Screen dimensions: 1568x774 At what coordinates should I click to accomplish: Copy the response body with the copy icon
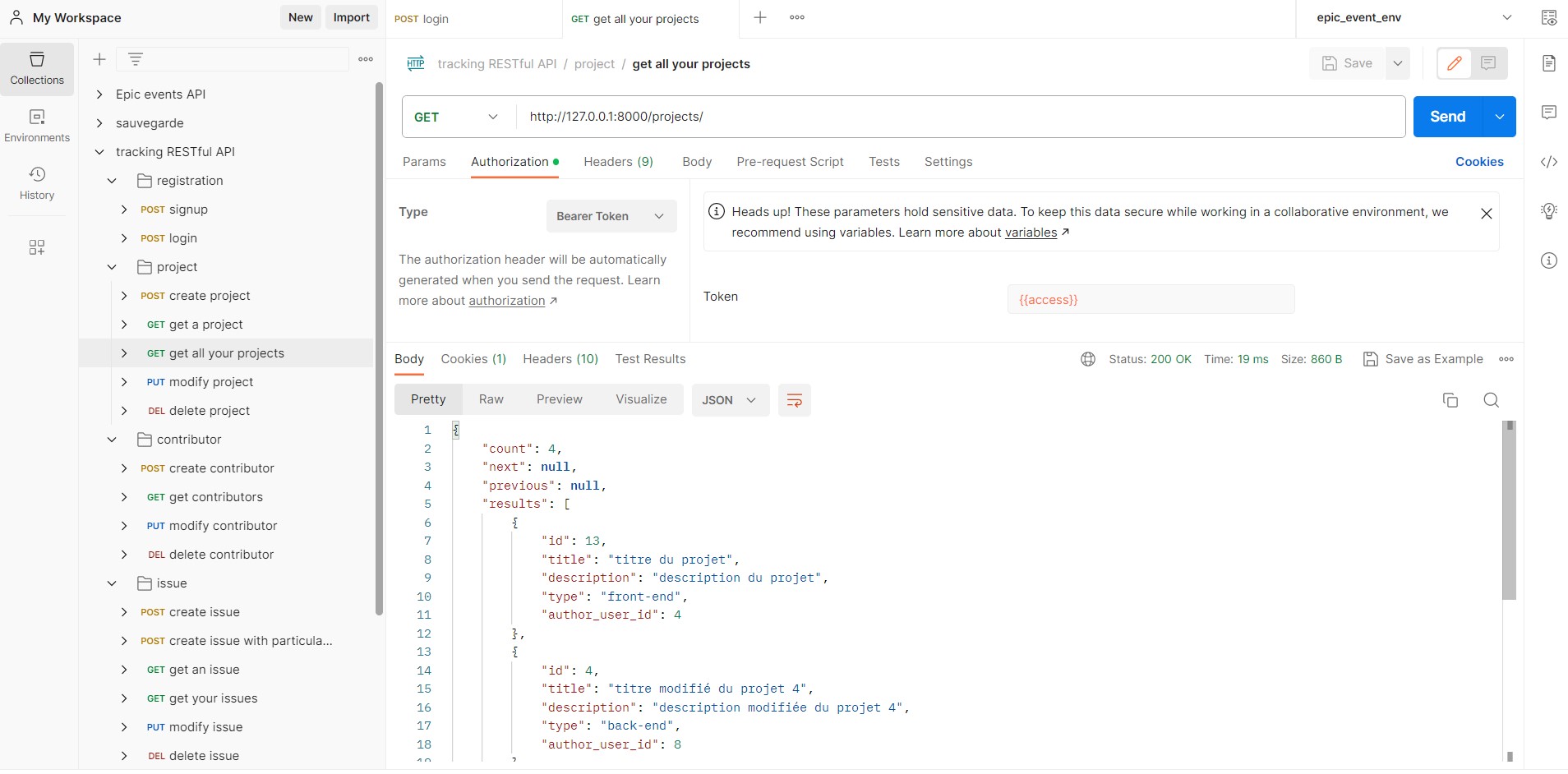point(1450,400)
